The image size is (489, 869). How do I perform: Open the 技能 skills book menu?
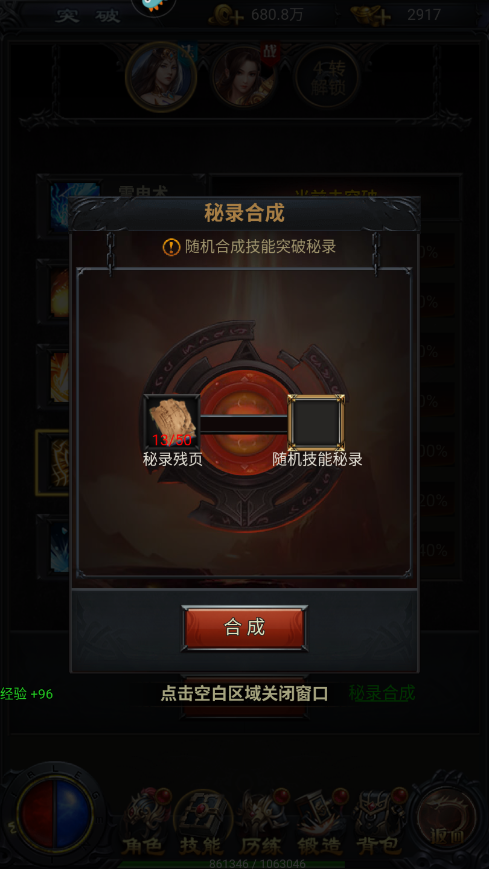[201, 821]
